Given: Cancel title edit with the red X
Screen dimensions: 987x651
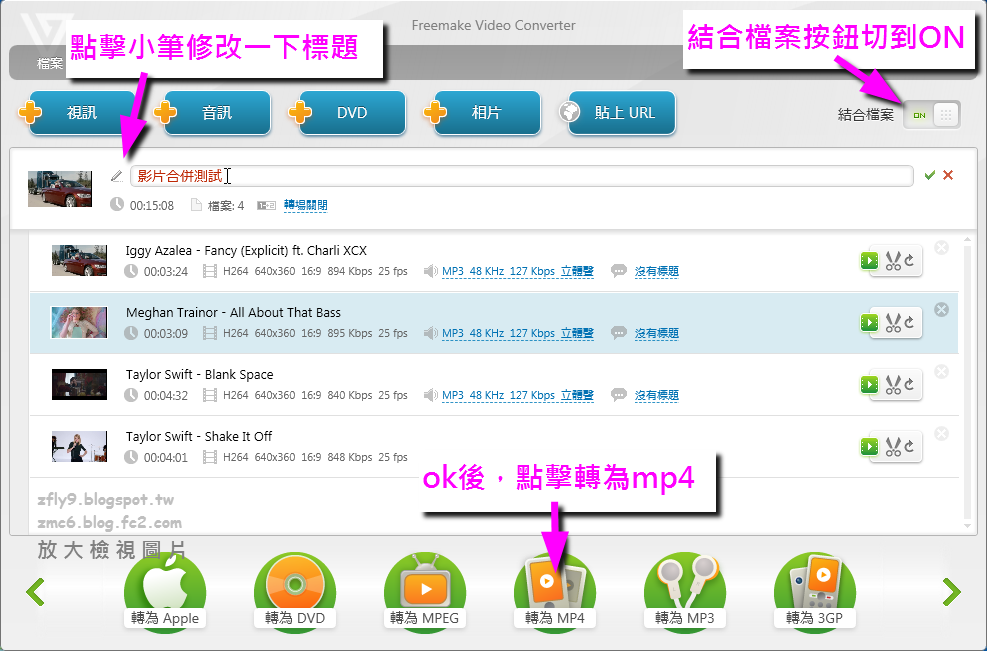Looking at the screenshot, I should click(948, 175).
